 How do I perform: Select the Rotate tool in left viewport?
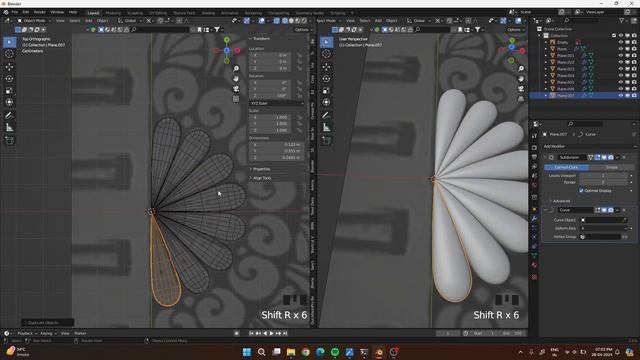(x=9, y=78)
